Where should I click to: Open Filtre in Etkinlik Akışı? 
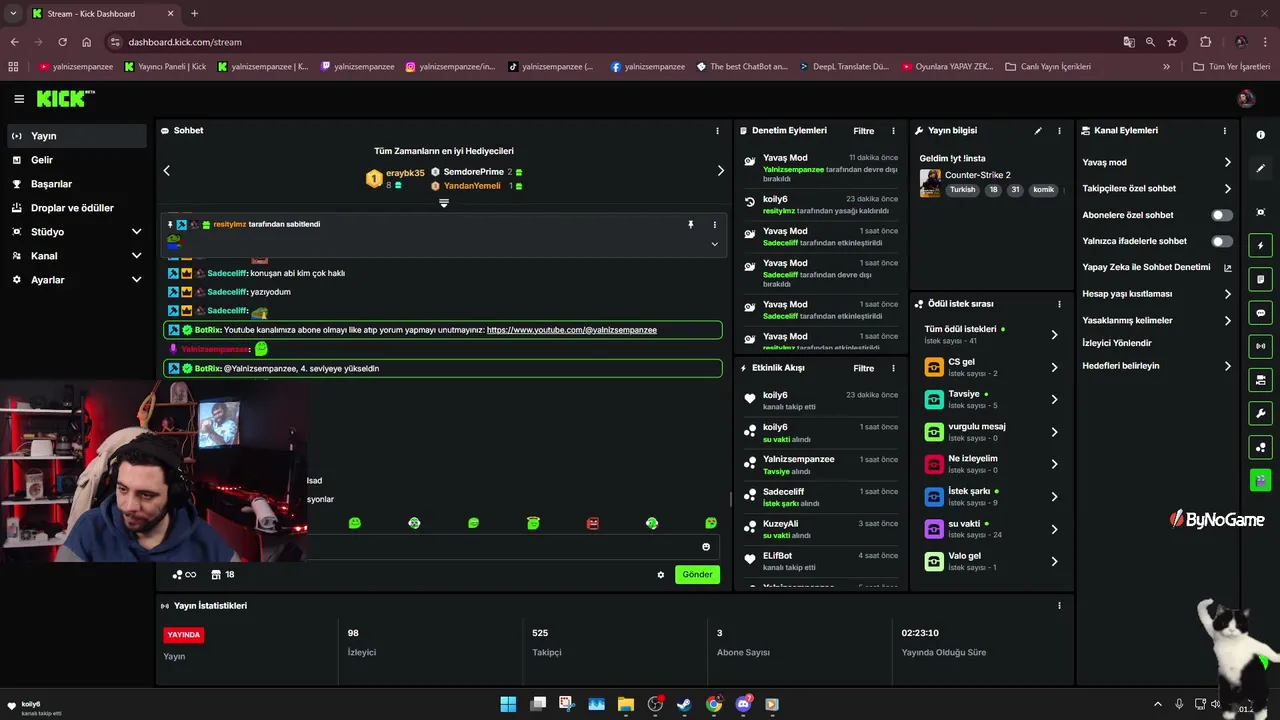pyautogui.click(x=863, y=368)
